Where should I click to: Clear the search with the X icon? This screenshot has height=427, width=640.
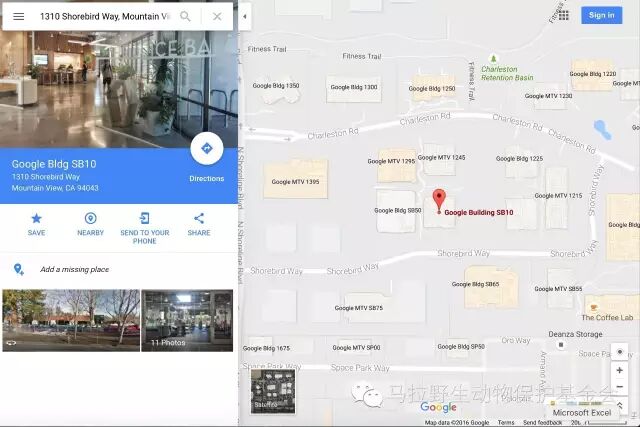(217, 16)
